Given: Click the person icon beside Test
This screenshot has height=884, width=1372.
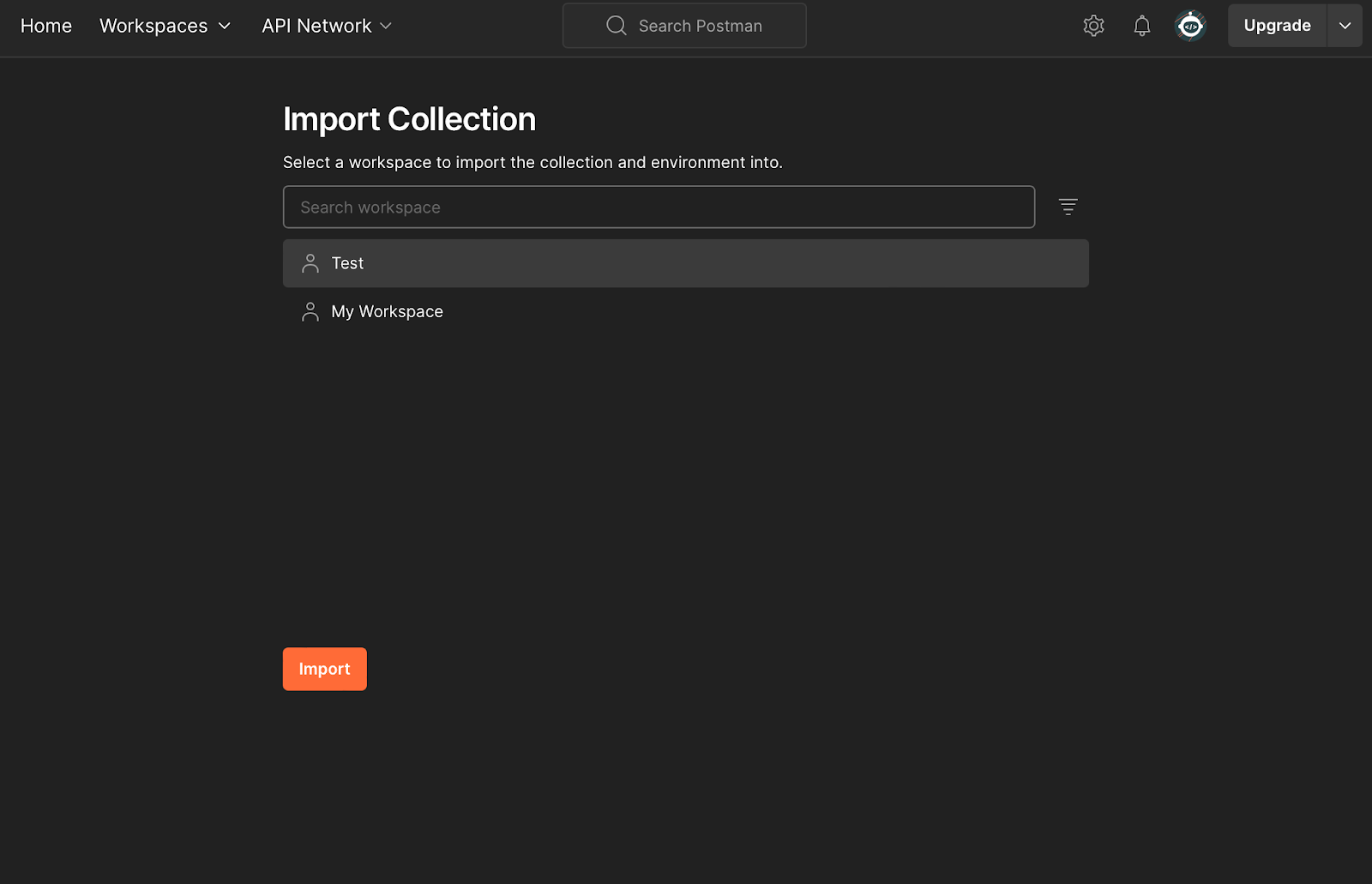Looking at the screenshot, I should point(310,263).
